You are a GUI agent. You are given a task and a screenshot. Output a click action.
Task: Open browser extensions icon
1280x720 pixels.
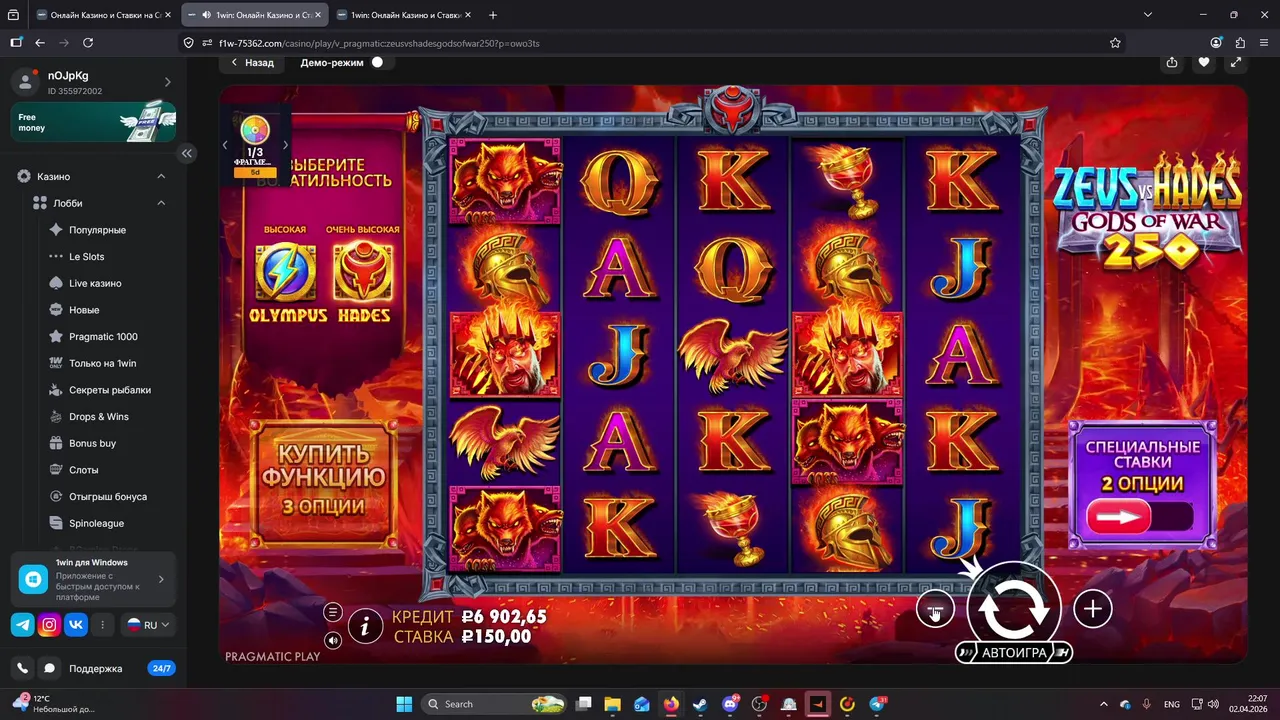tap(1240, 43)
